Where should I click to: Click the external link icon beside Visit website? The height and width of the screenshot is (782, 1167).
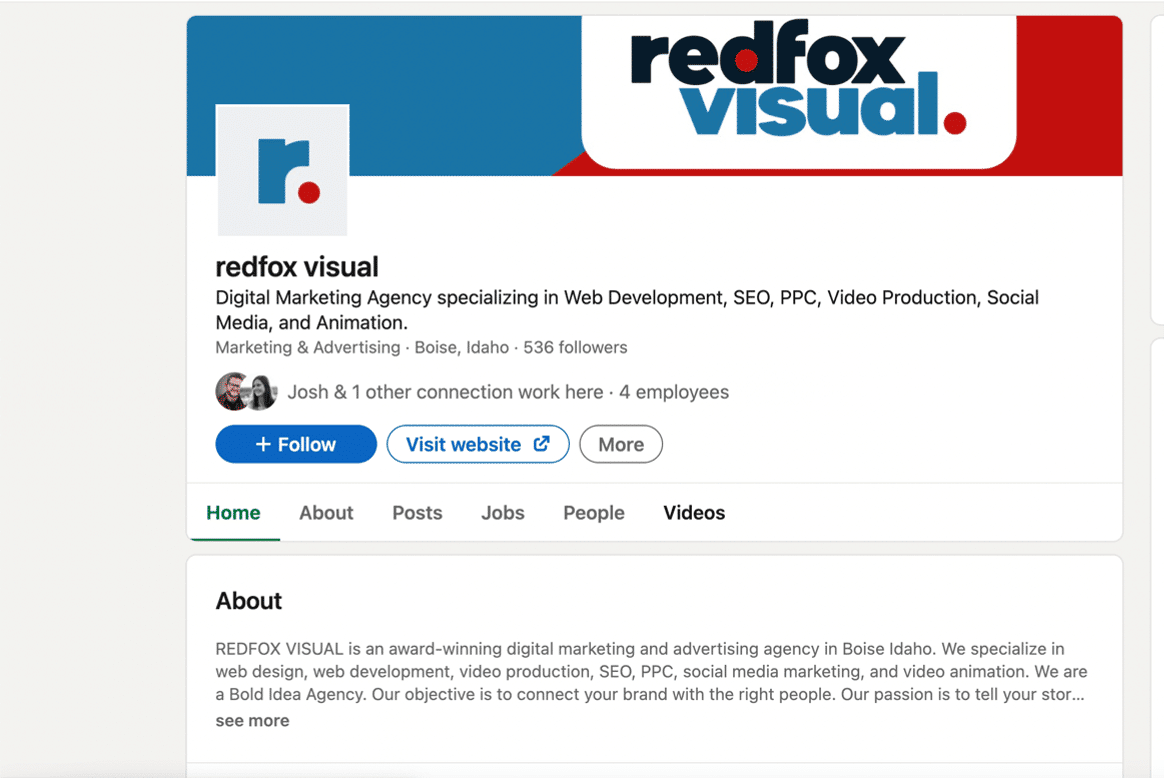point(541,444)
